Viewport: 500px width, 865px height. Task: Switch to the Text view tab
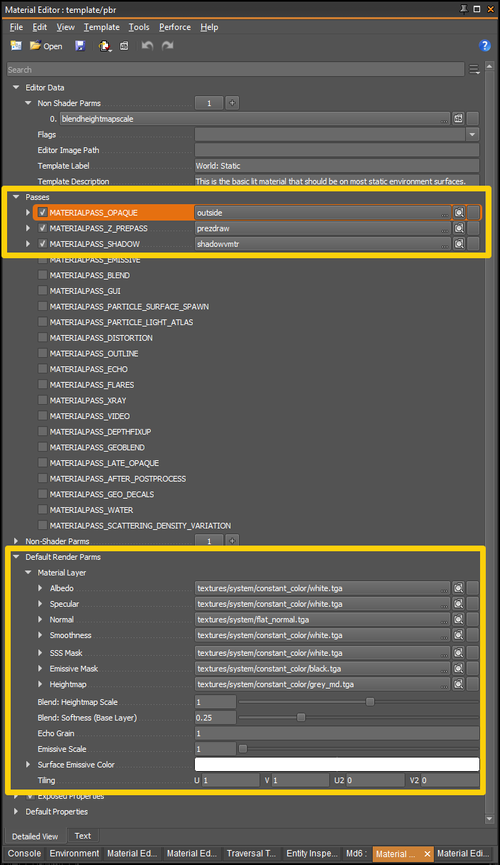tap(83, 836)
